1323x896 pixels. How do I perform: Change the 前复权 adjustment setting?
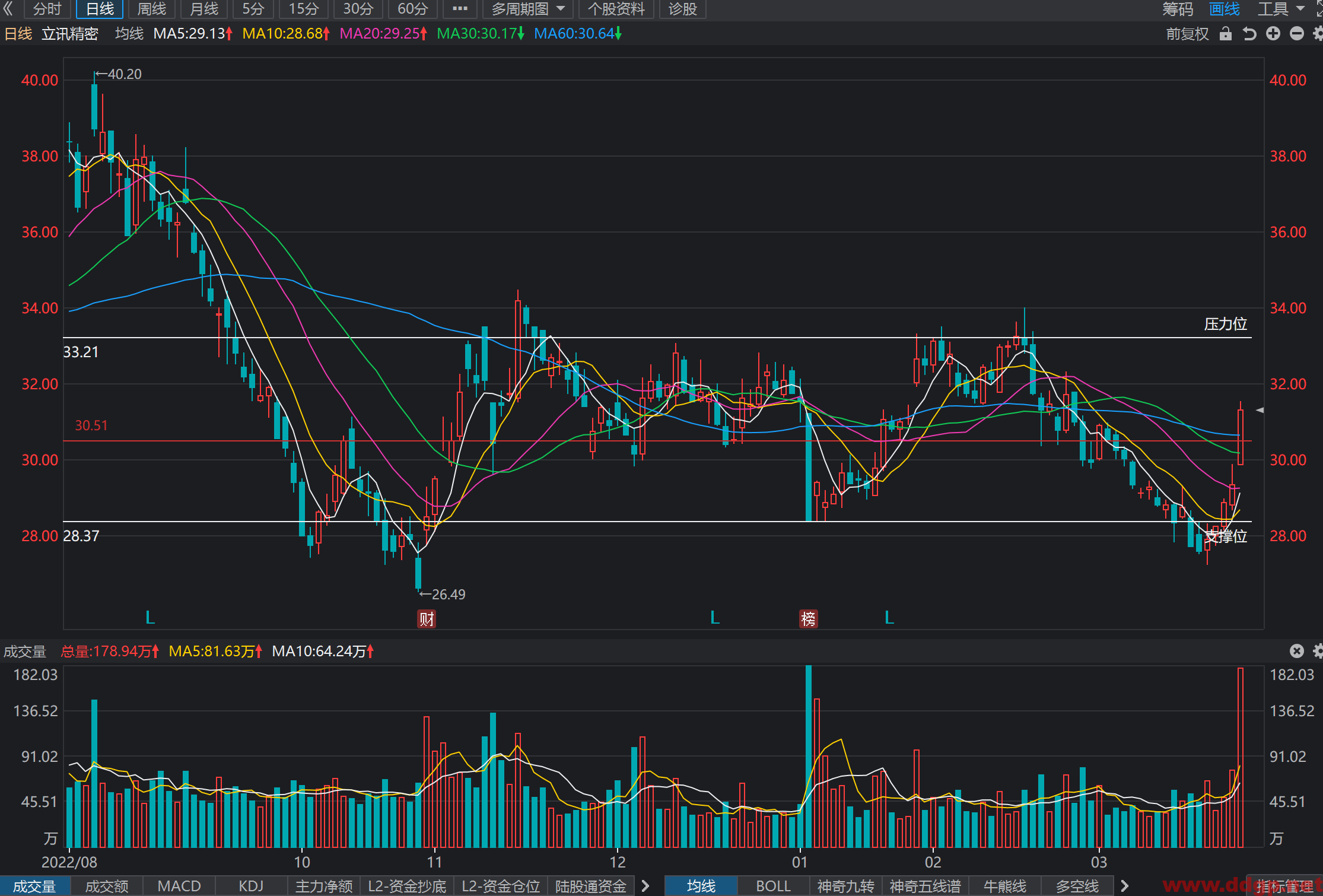click(x=1187, y=34)
